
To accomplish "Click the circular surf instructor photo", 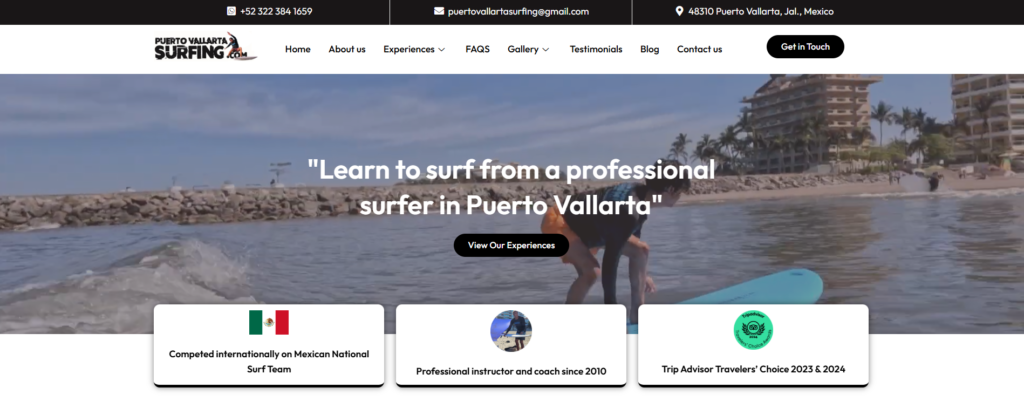I will pyautogui.click(x=511, y=331).
